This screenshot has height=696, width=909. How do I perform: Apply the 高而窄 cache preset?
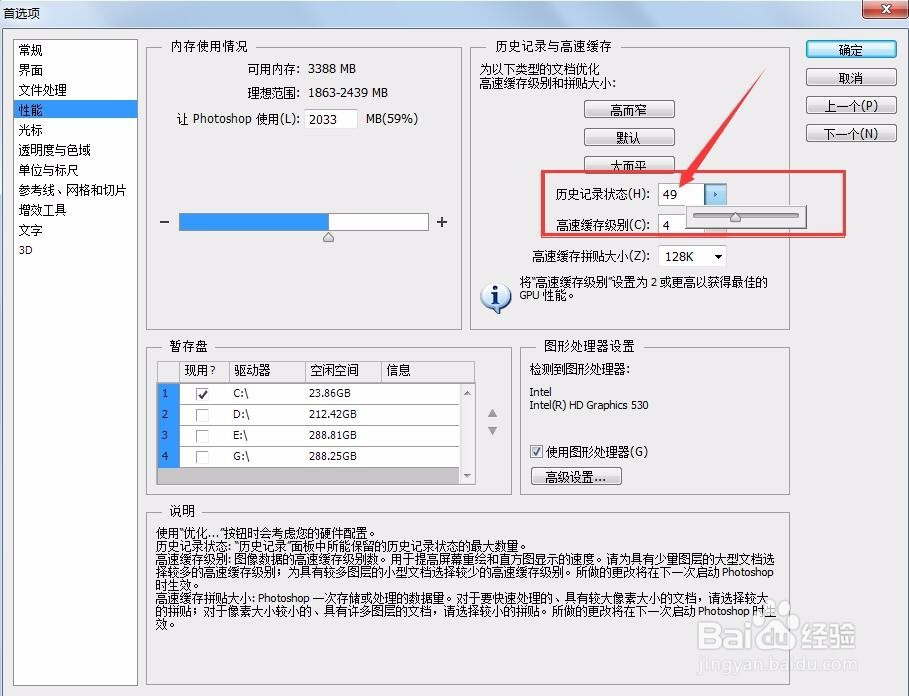click(x=629, y=110)
